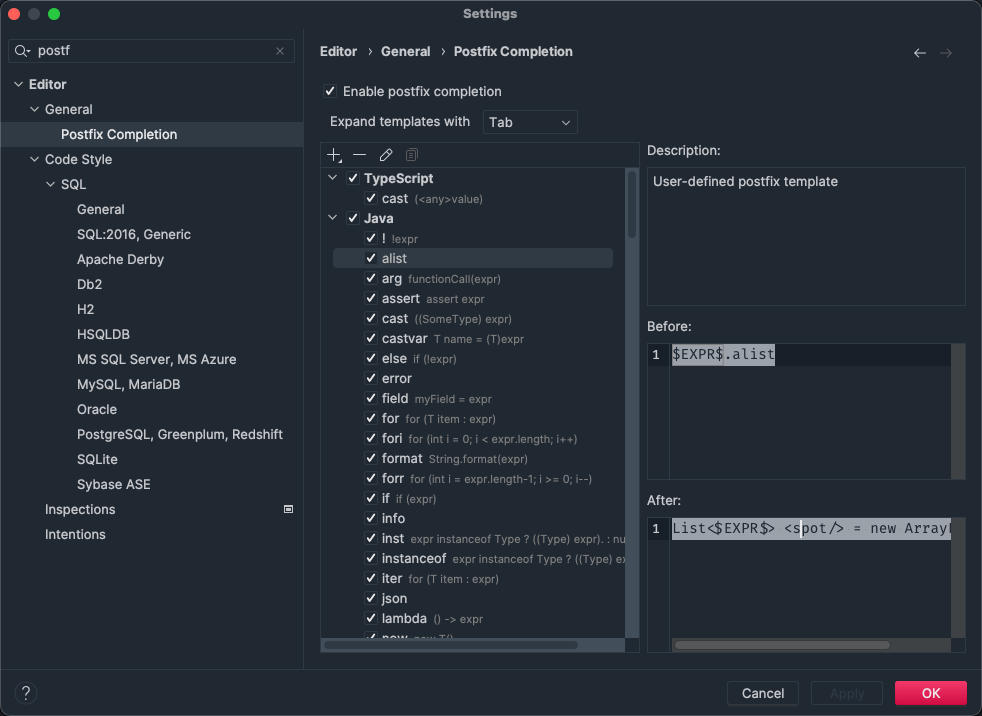Click the edit template pencil icon
The image size is (982, 716).
click(x=386, y=155)
